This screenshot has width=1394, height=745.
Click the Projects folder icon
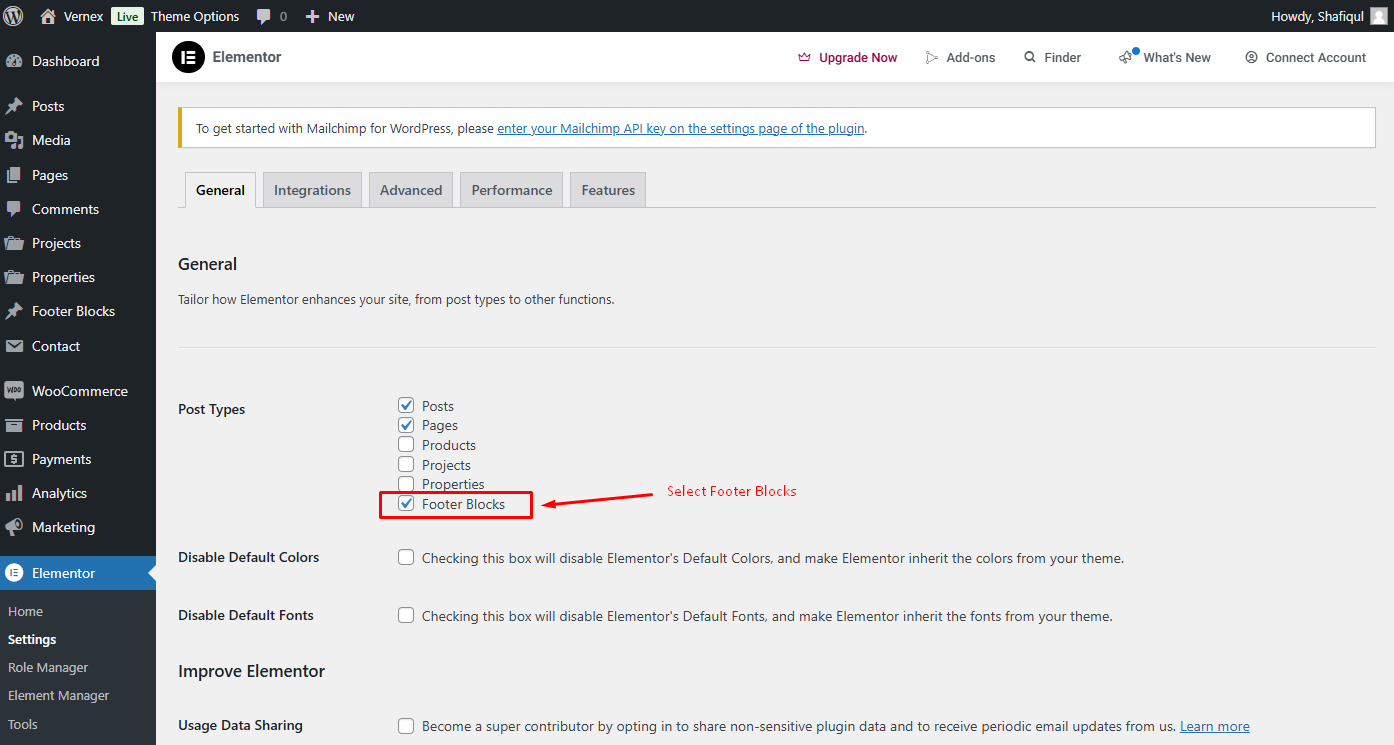[14, 243]
